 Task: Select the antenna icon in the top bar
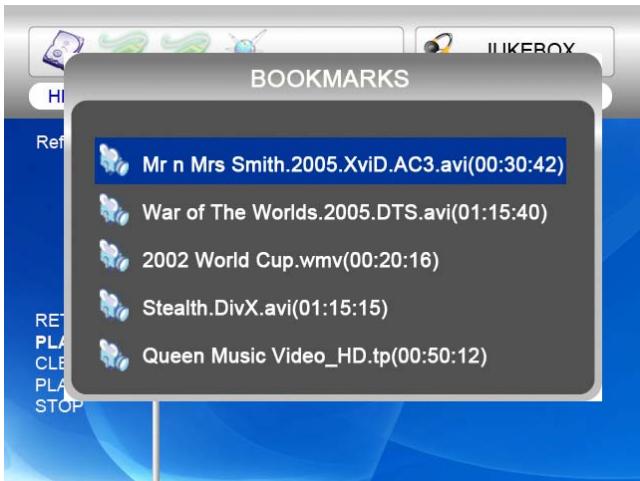click(241, 43)
